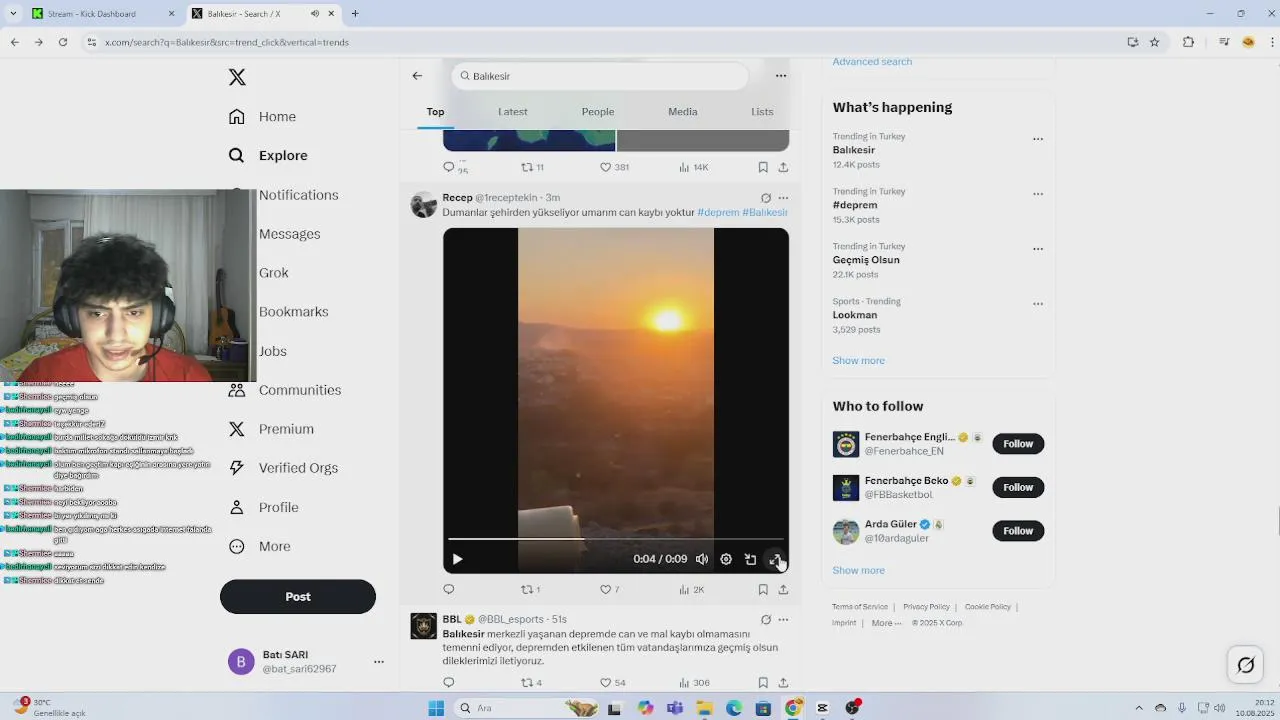Click the X logo in sidebar
Viewport: 1280px width, 720px height.
point(237,77)
